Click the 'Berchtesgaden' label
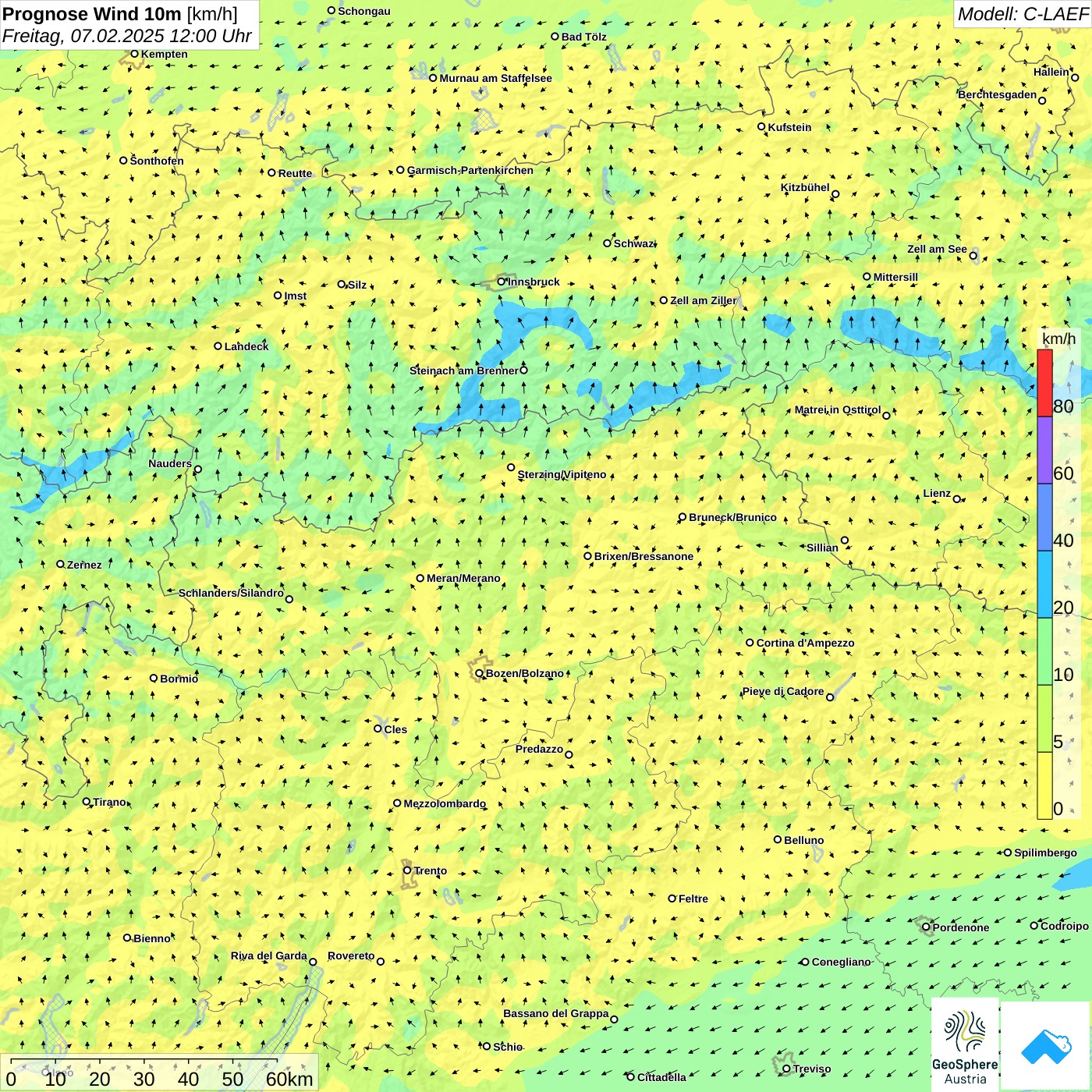 [x=998, y=94]
